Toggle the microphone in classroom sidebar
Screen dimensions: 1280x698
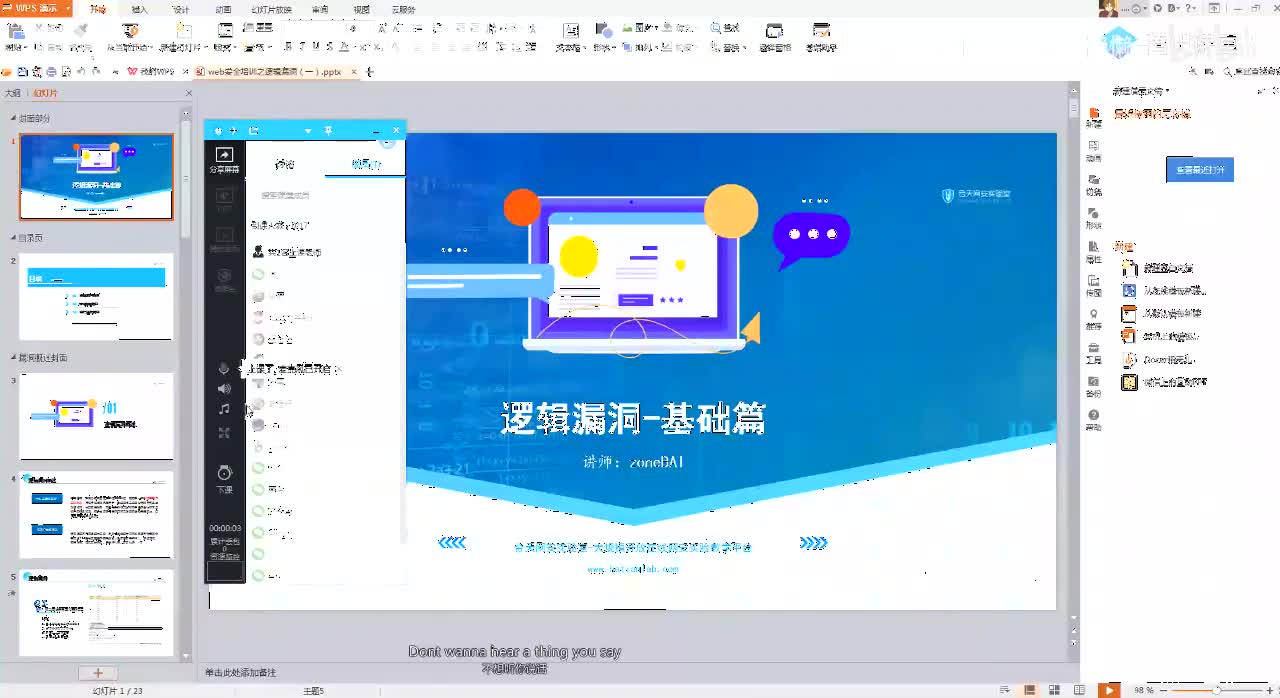point(224,369)
